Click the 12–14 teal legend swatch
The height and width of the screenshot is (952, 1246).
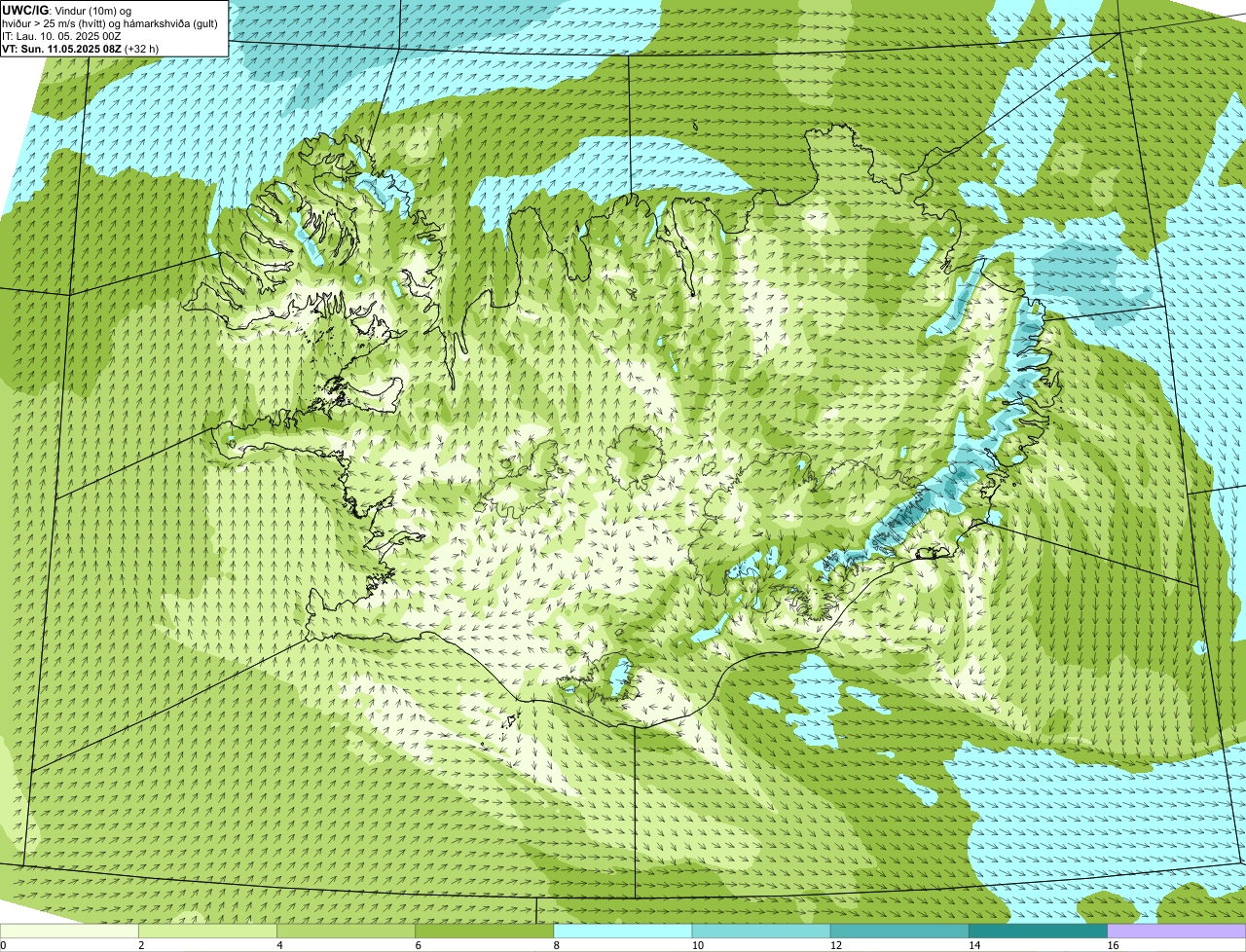tap(899, 931)
